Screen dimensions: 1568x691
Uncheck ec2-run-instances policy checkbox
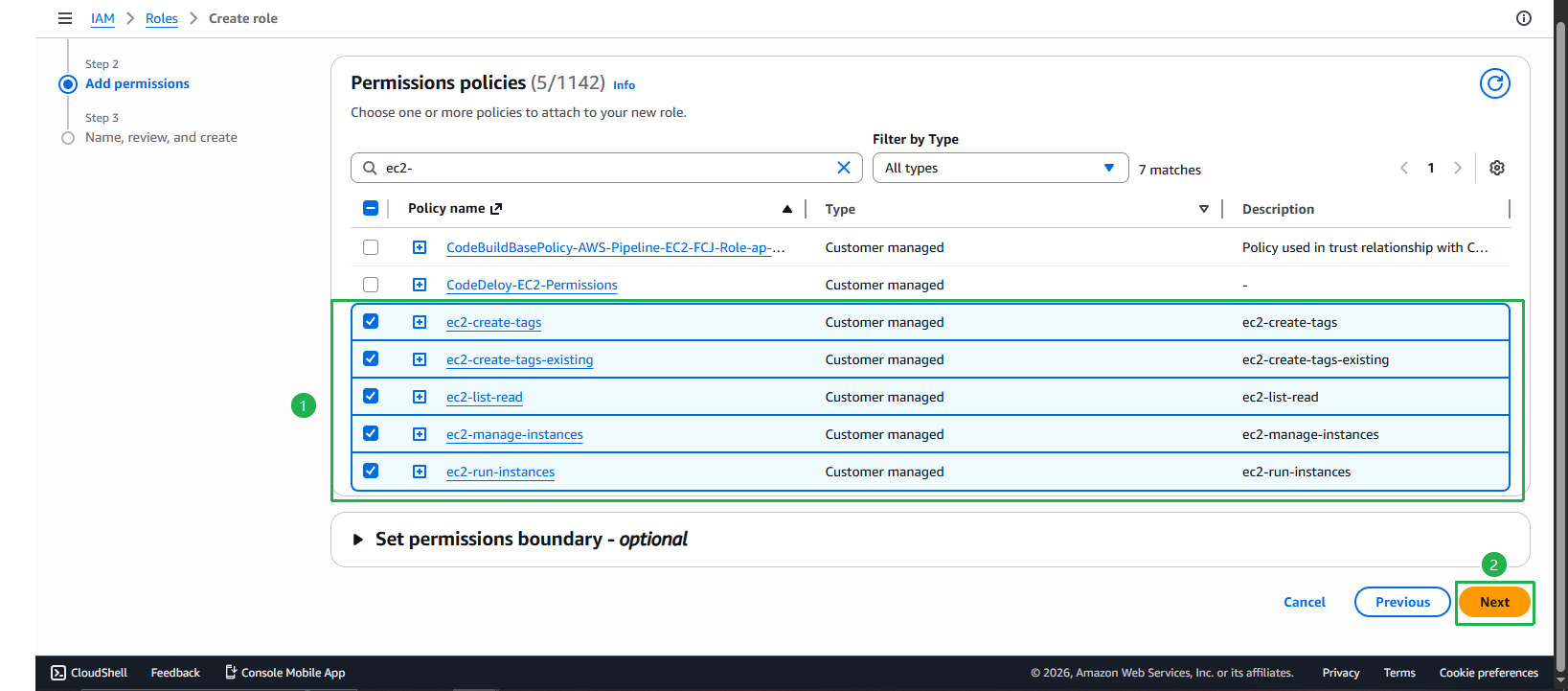[x=371, y=472]
